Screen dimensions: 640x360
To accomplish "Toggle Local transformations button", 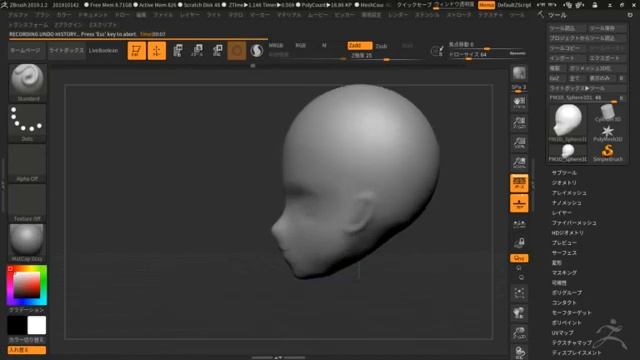I will coord(519,223).
